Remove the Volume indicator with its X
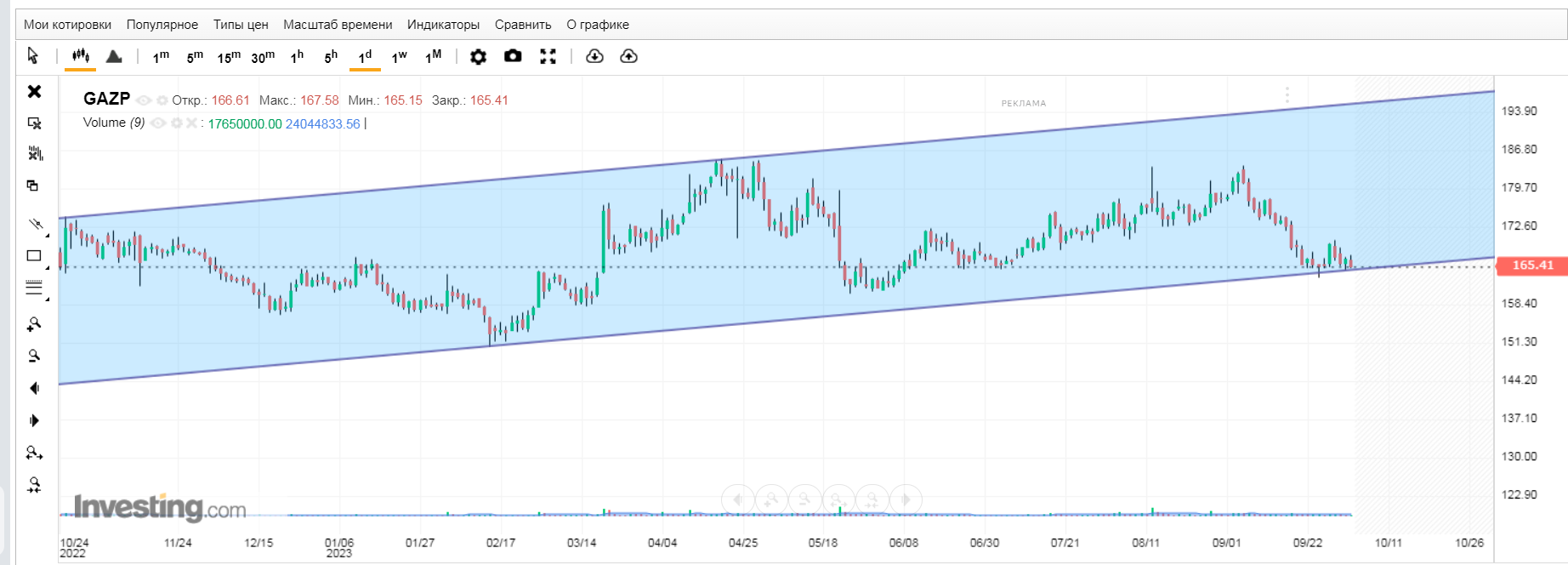The image size is (1568, 565). (192, 123)
